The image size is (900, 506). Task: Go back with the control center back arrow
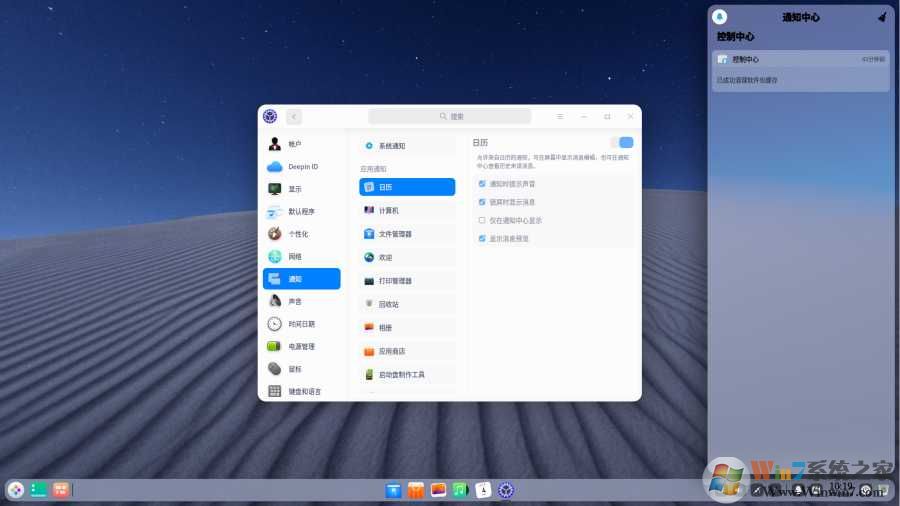294,116
